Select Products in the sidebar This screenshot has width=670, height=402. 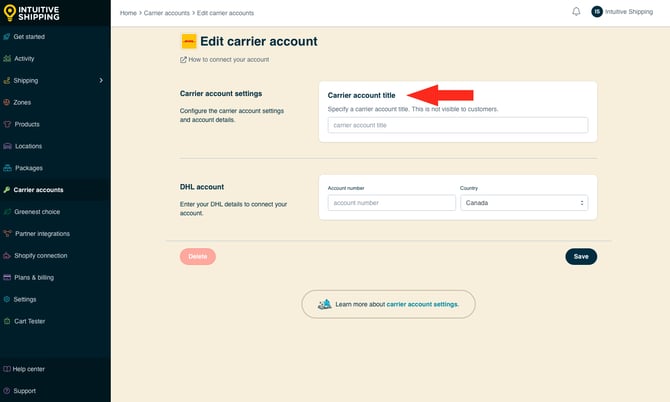coord(27,124)
